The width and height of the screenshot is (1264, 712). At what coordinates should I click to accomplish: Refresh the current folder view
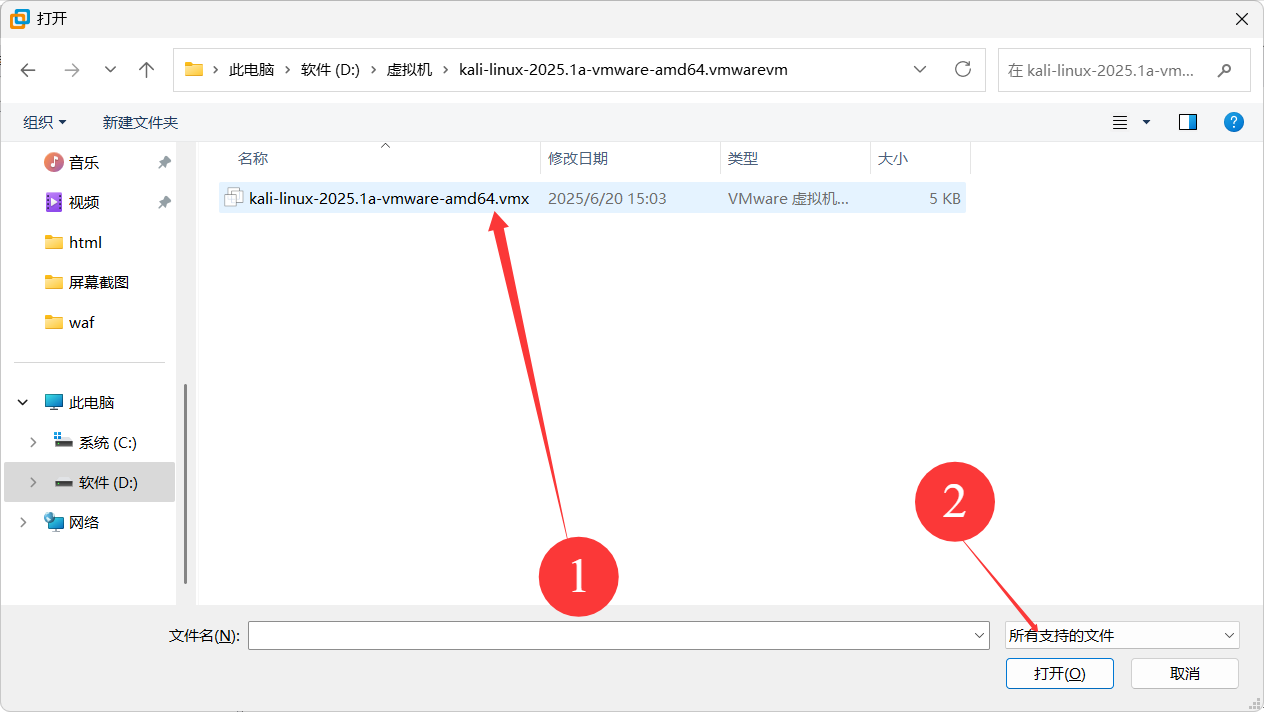[963, 69]
